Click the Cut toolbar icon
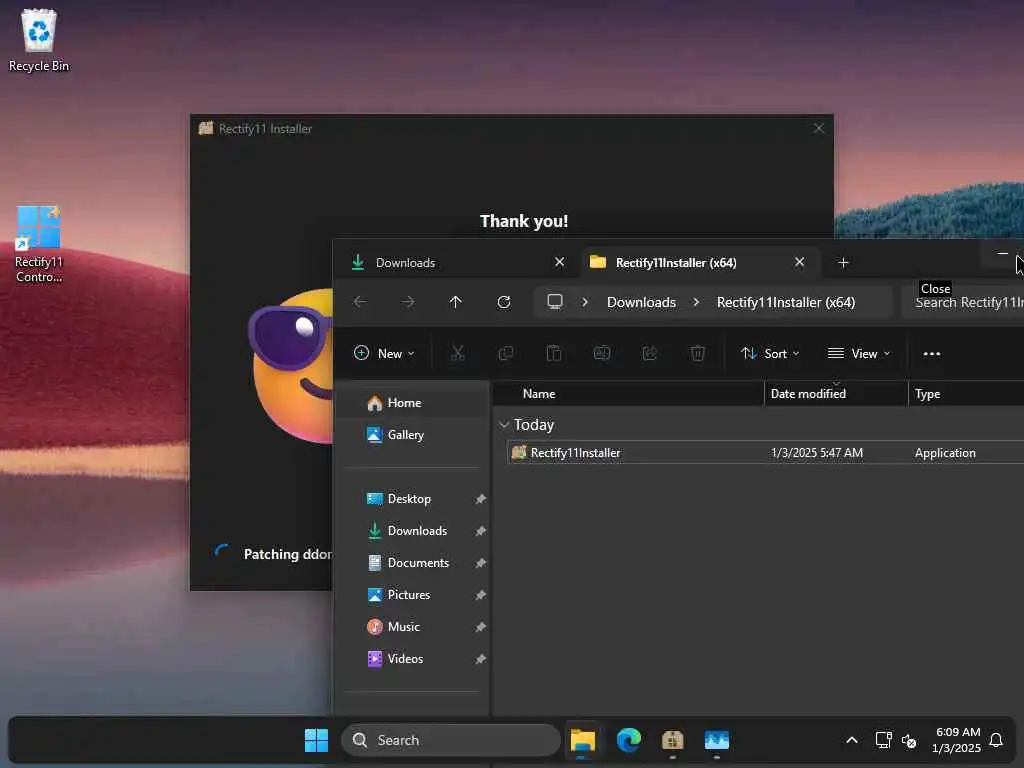Image resolution: width=1024 pixels, height=768 pixels. coord(458,353)
